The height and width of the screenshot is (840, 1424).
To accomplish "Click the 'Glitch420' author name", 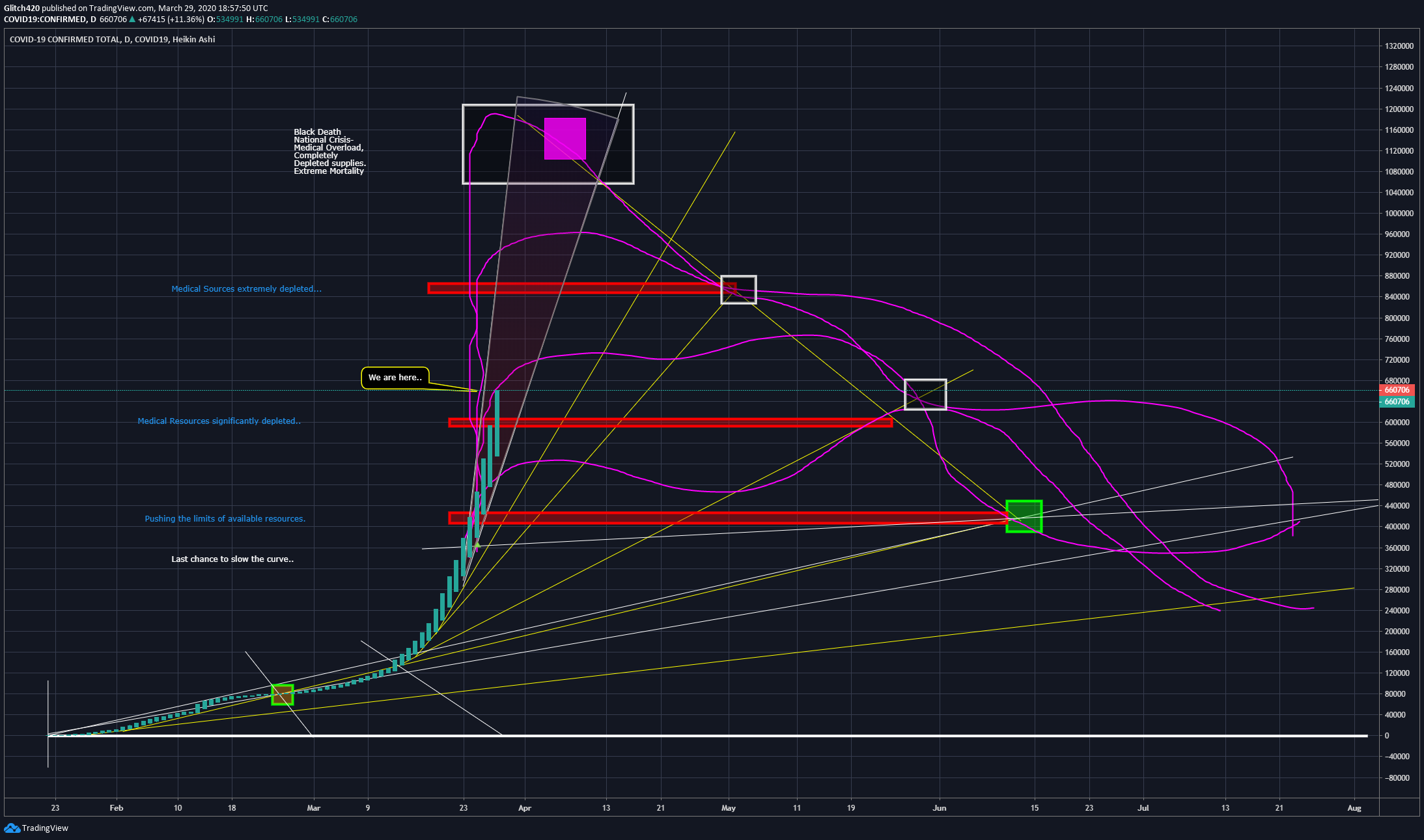I will click(21, 8).
